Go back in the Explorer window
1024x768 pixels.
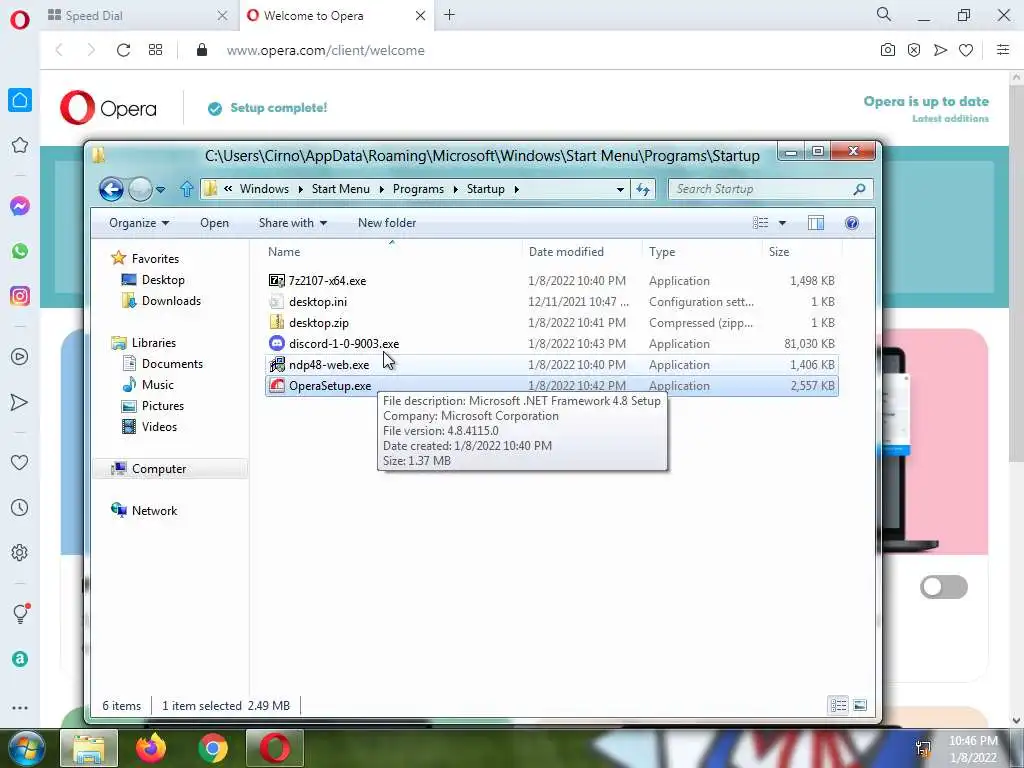[x=111, y=189]
